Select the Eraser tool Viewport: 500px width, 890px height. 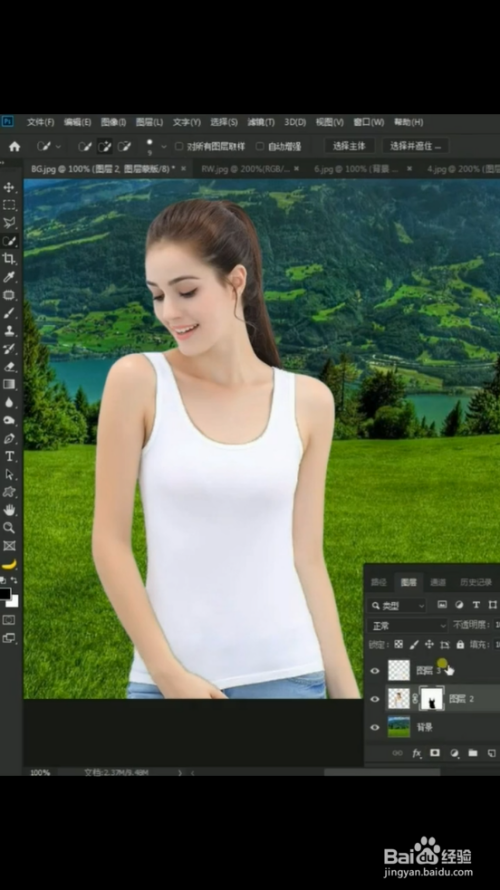pyautogui.click(x=9, y=367)
